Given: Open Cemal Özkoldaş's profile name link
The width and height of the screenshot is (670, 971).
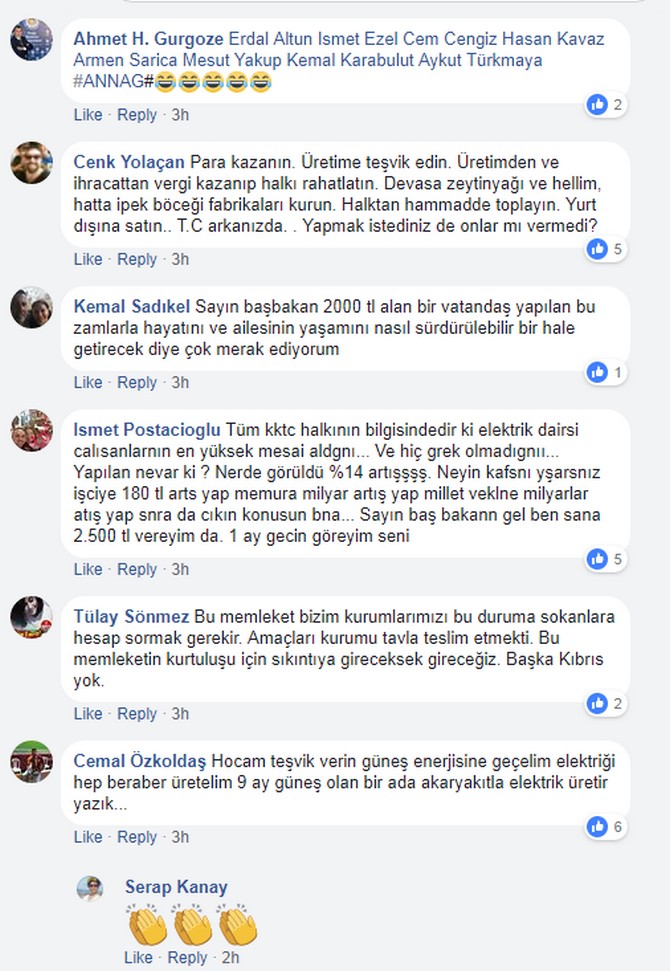Looking at the screenshot, I should [x=139, y=761].
